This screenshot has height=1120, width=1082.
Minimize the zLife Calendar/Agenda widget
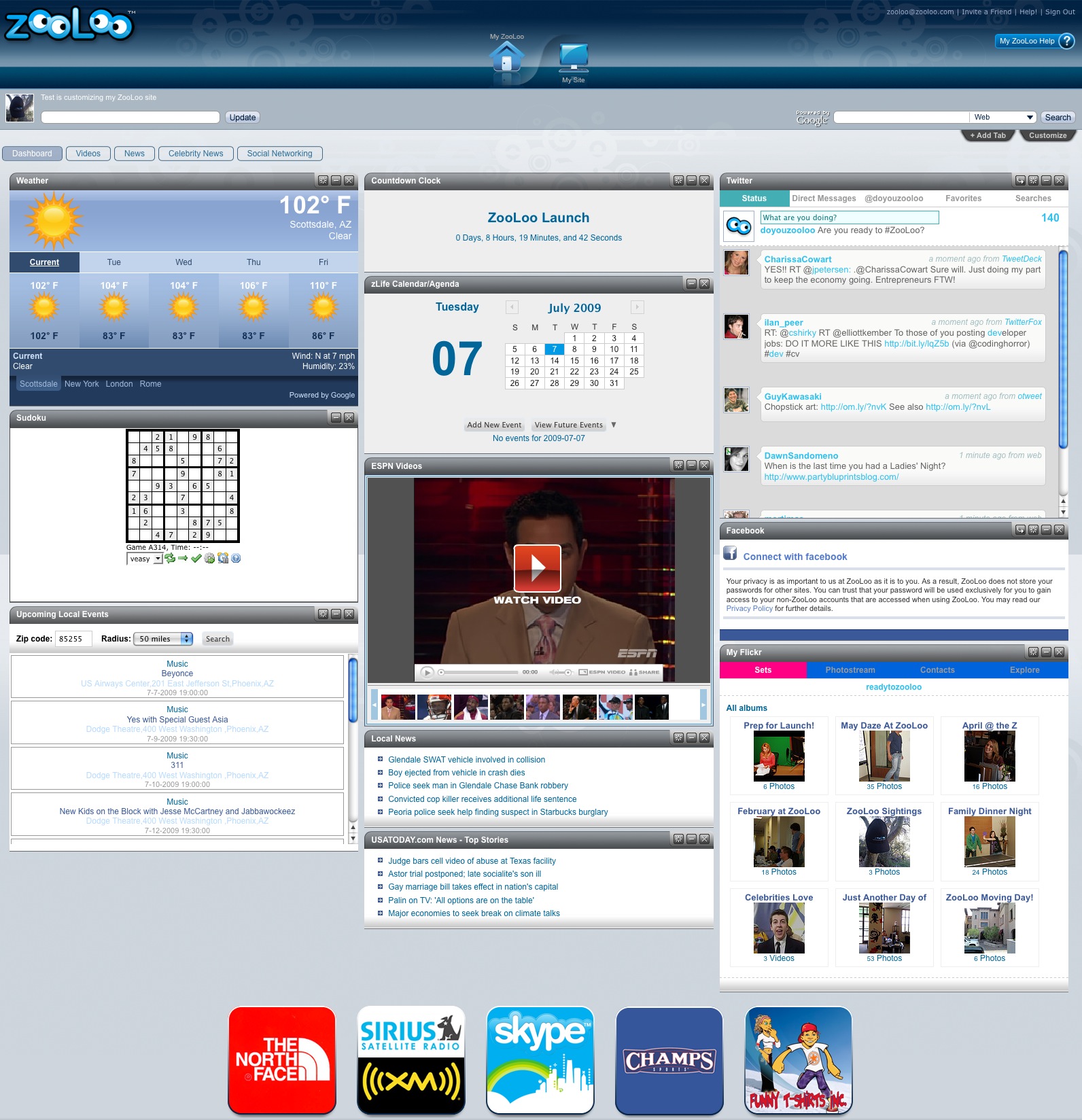pos(691,284)
